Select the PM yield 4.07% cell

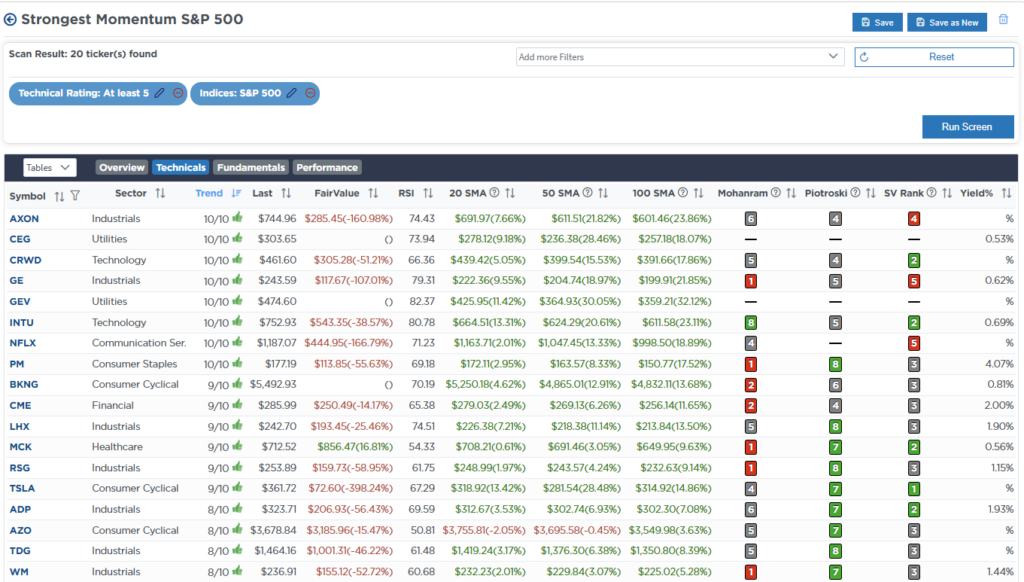click(x=999, y=364)
